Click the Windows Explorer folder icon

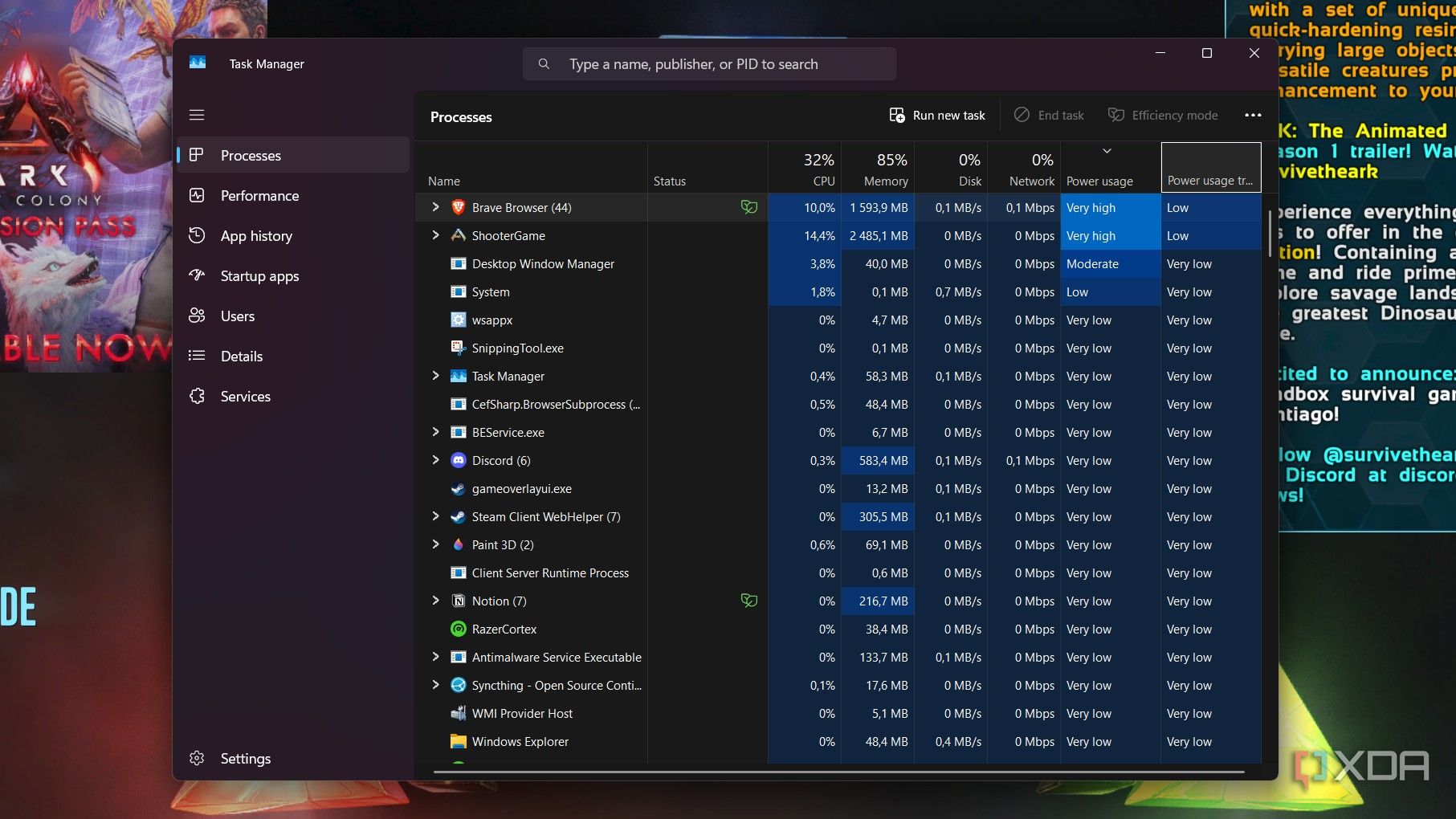click(458, 741)
